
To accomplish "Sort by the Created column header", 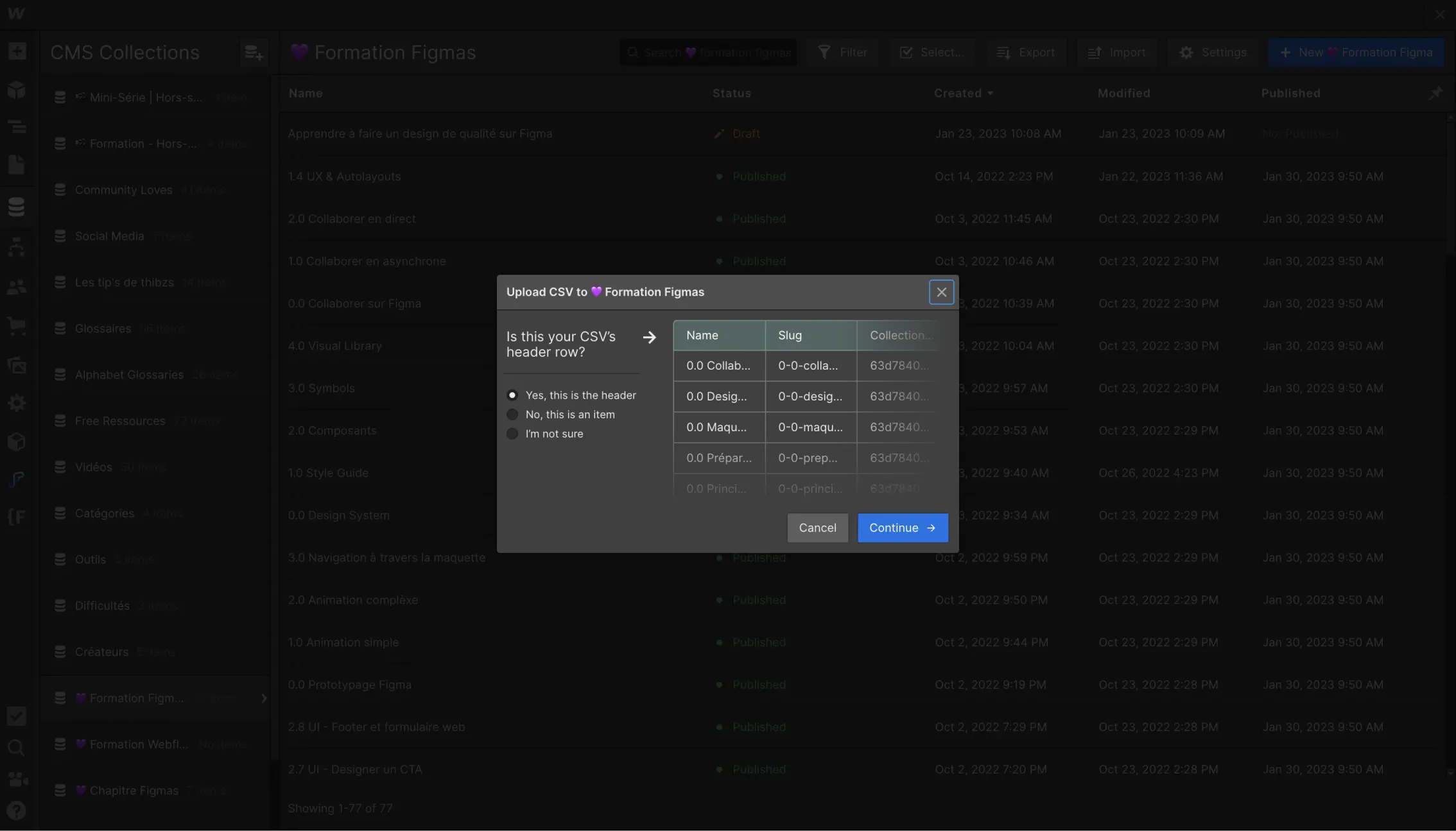I will point(963,94).
